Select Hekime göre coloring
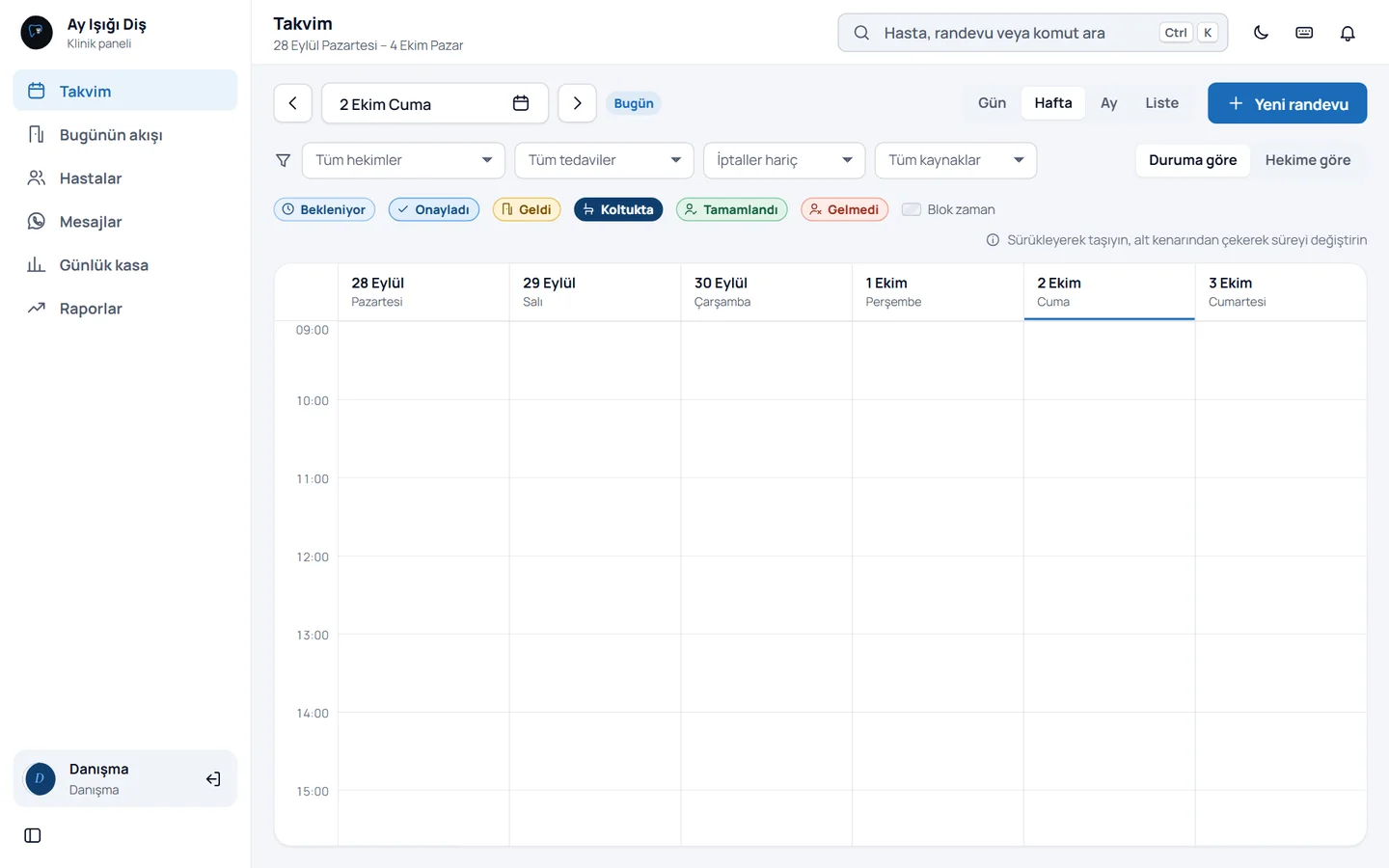Viewport: 1389px width, 868px height. tap(1308, 160)
